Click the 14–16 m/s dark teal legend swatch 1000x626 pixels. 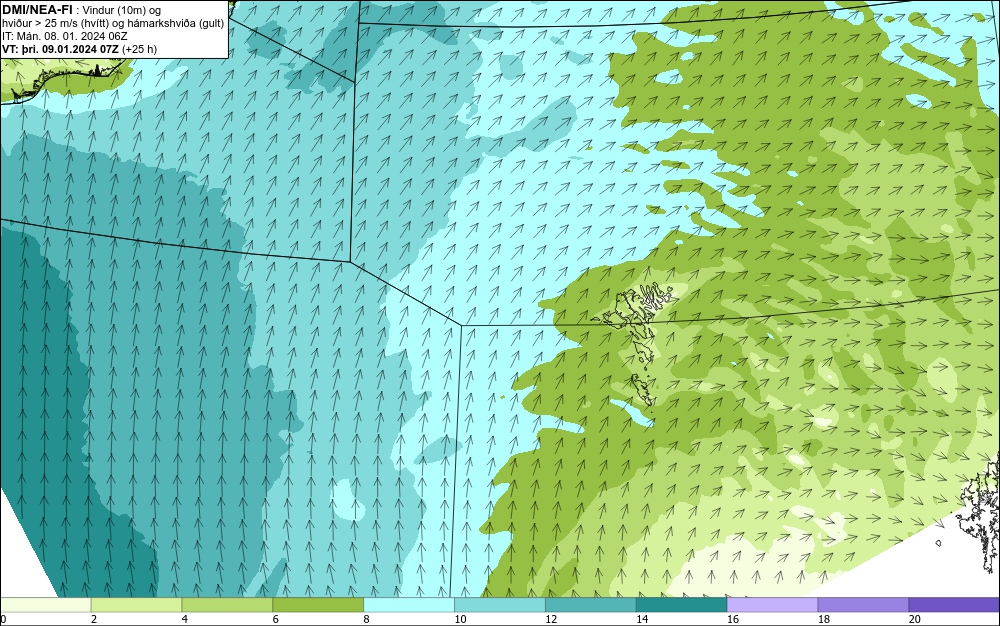(x=682, y=604)
